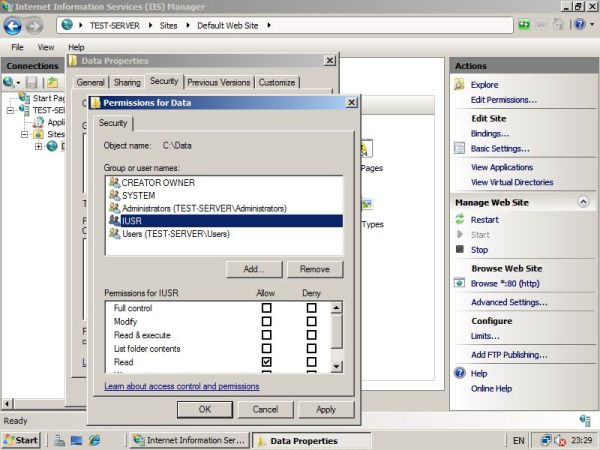The image size is (600, 450).
Task: Click Edit Permissions... in Actions pane
Action: [504, 100]
